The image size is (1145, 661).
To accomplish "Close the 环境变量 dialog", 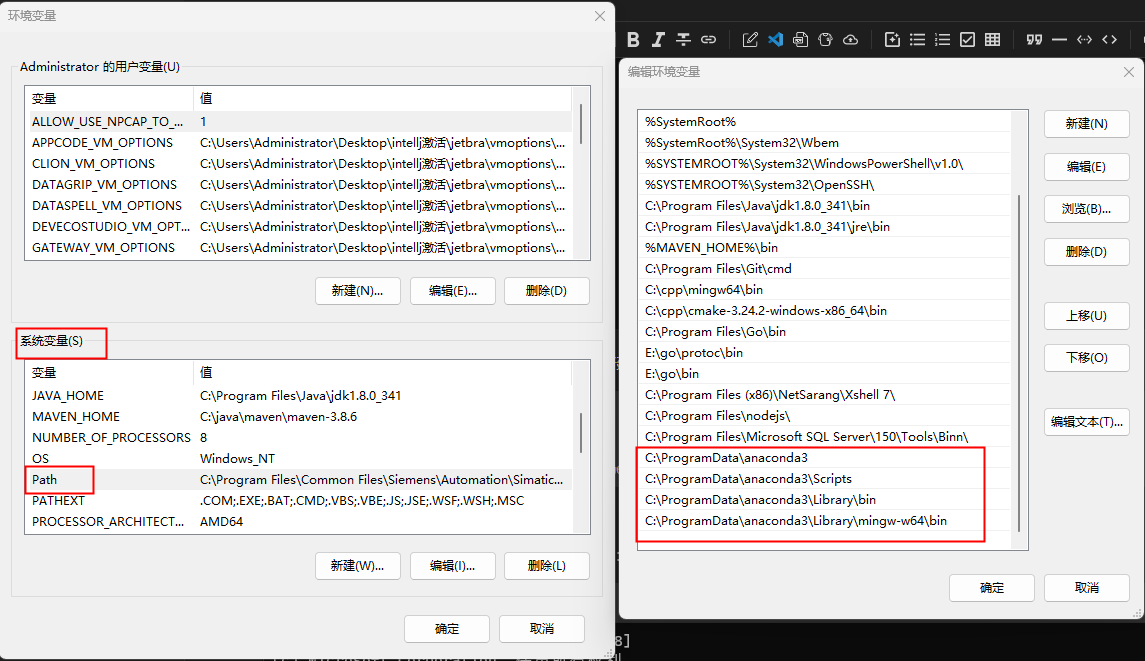I will pos(600,15).
